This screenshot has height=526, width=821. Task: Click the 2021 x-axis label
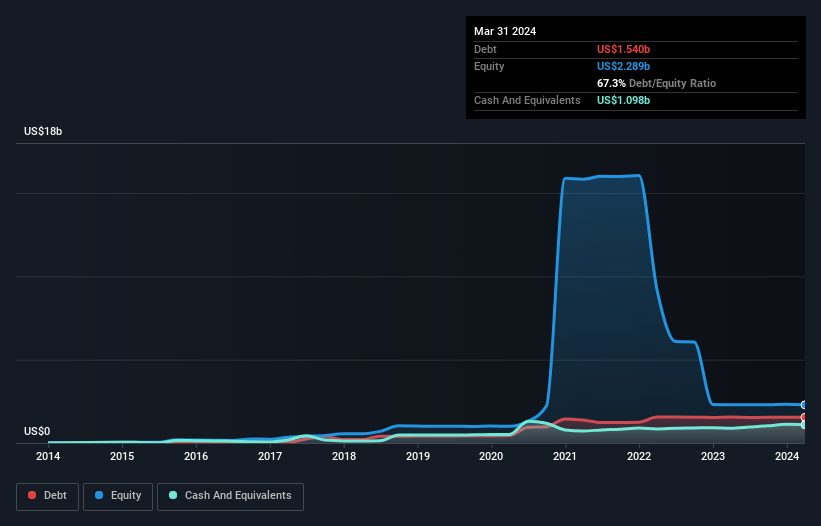pos(565,456)
